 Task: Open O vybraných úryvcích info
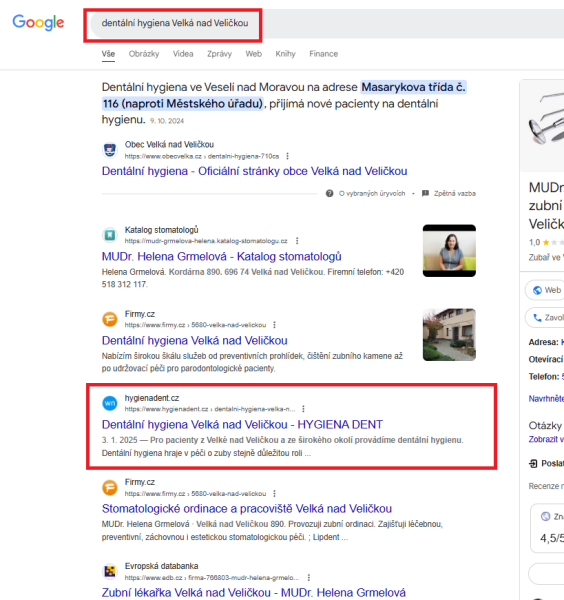[x=372, y=194]
